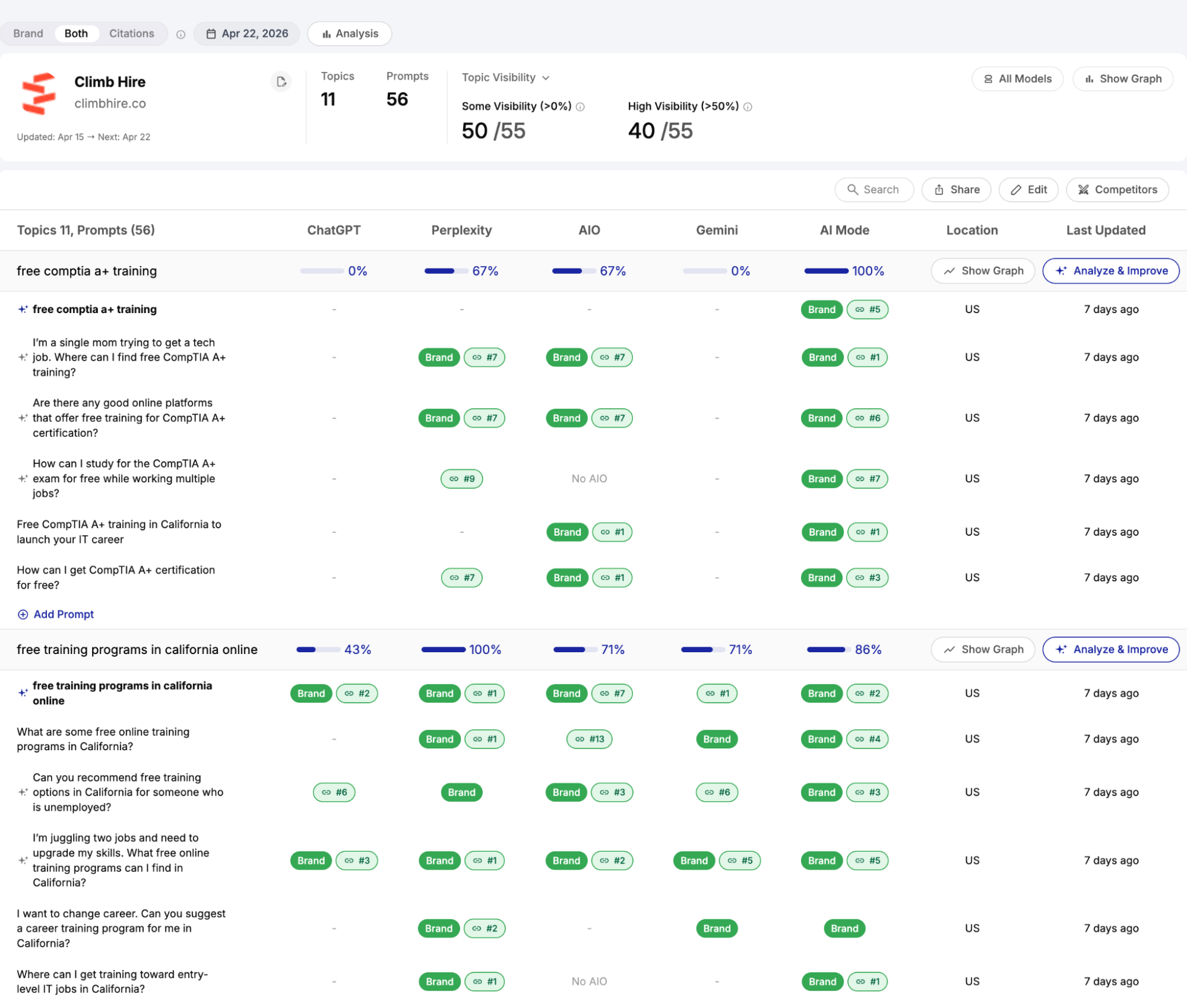
Task: Click the Edit button
Action: click(1028, 190)
